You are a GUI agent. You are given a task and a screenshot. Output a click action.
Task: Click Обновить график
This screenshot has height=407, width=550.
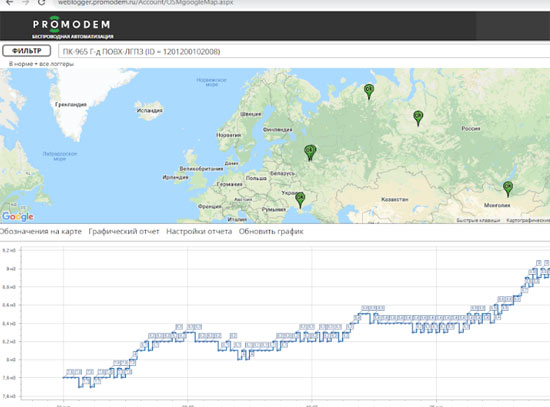pyautogui.click(x=271, y=232)
